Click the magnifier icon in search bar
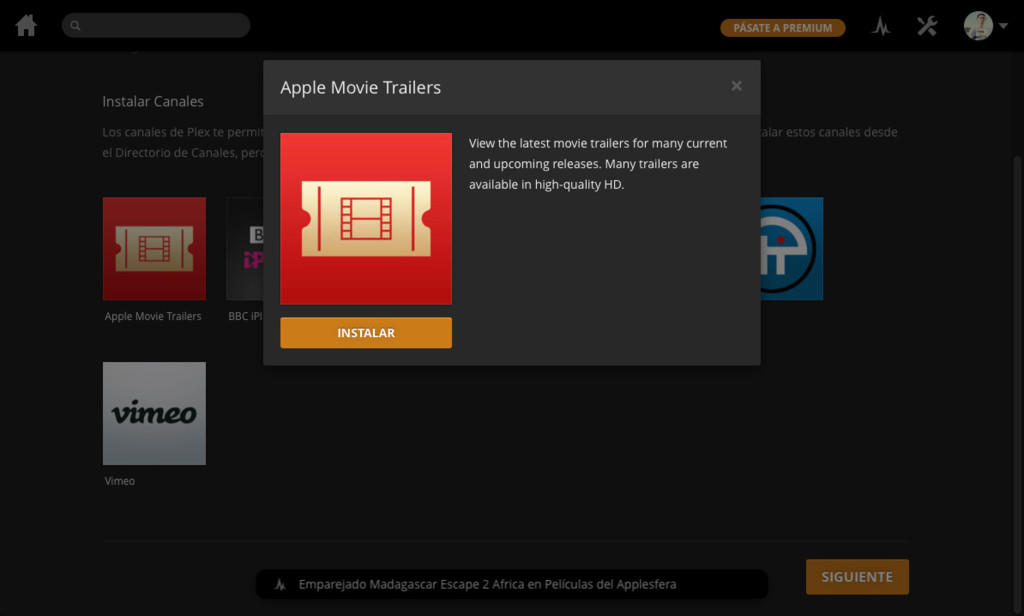Screen dimensions: 1024x616 [x=76, y=25]
